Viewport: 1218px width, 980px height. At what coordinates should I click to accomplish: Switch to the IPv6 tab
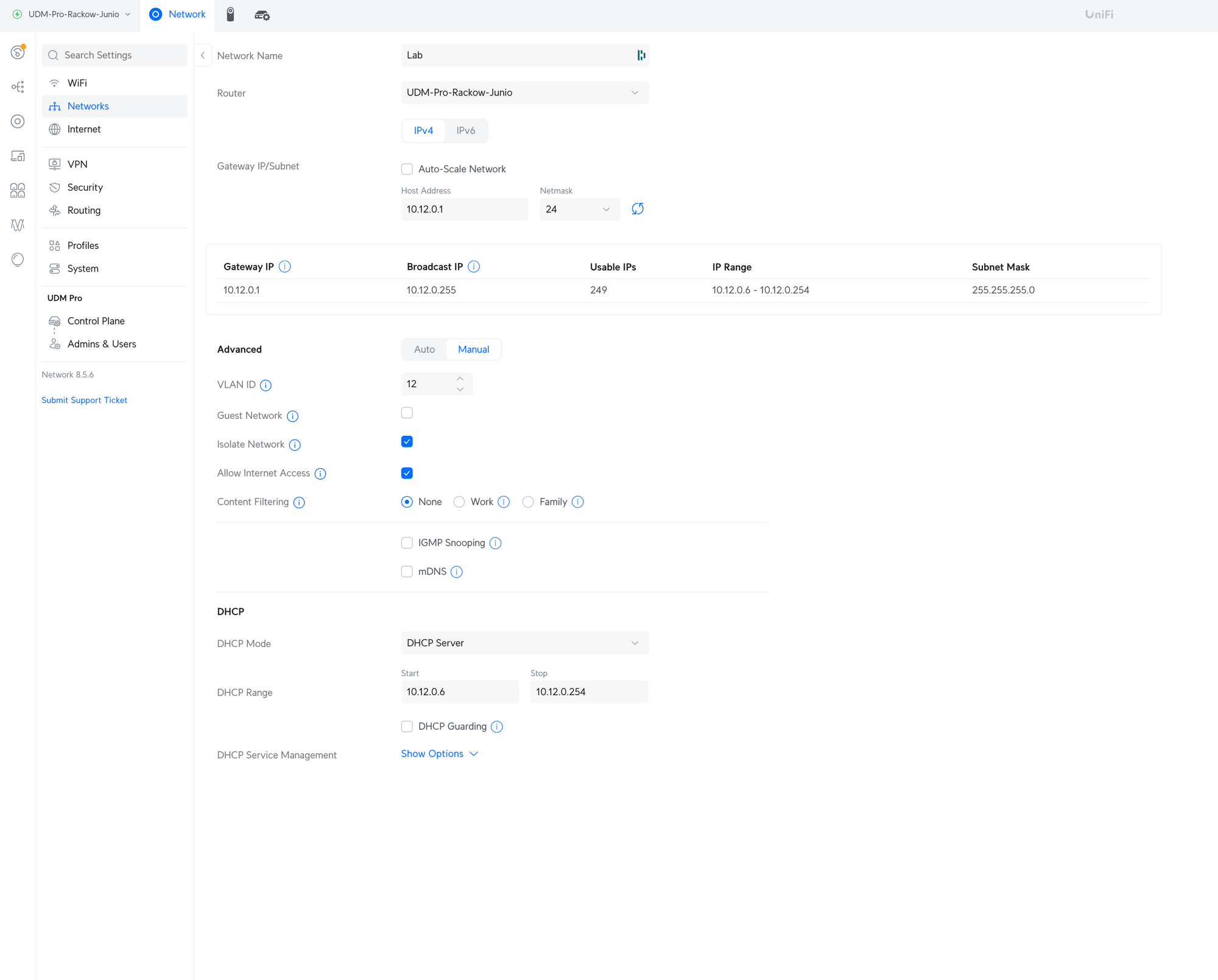click(465, 131)
